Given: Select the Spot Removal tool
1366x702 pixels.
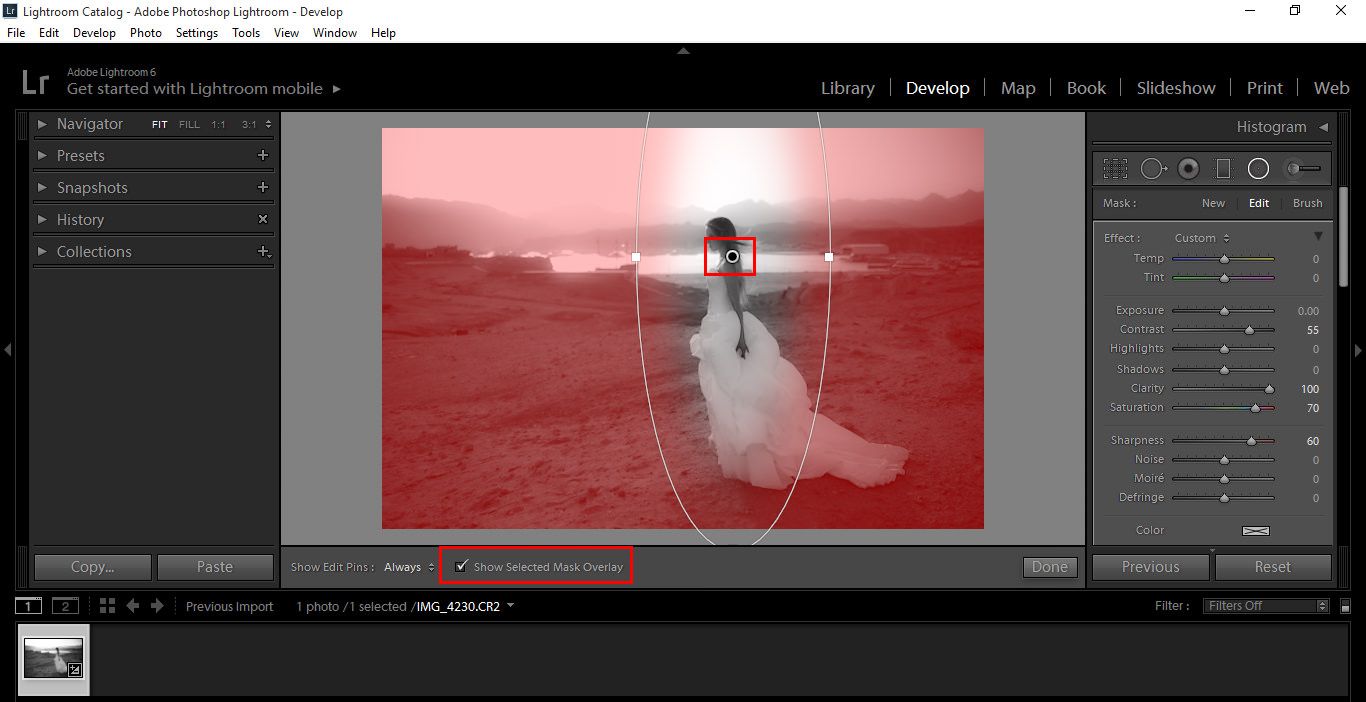Looking at the screenshot, I should [x=1153, y=168].
